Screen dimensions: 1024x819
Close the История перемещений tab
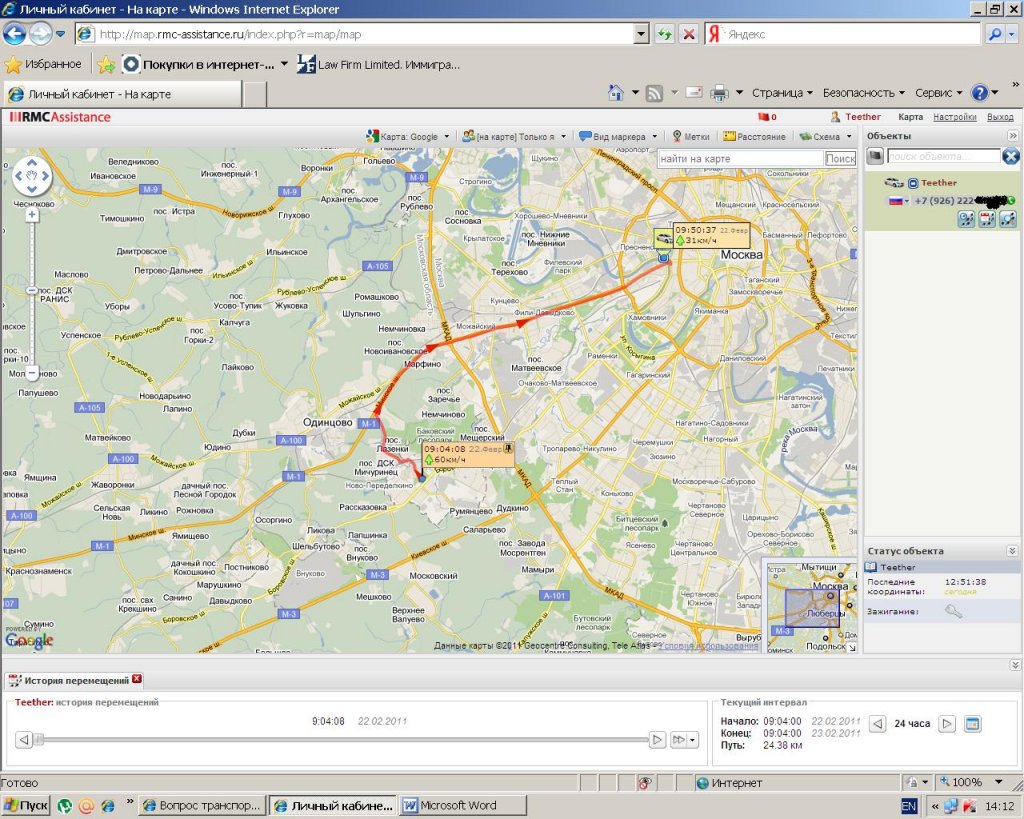[136, 679]
